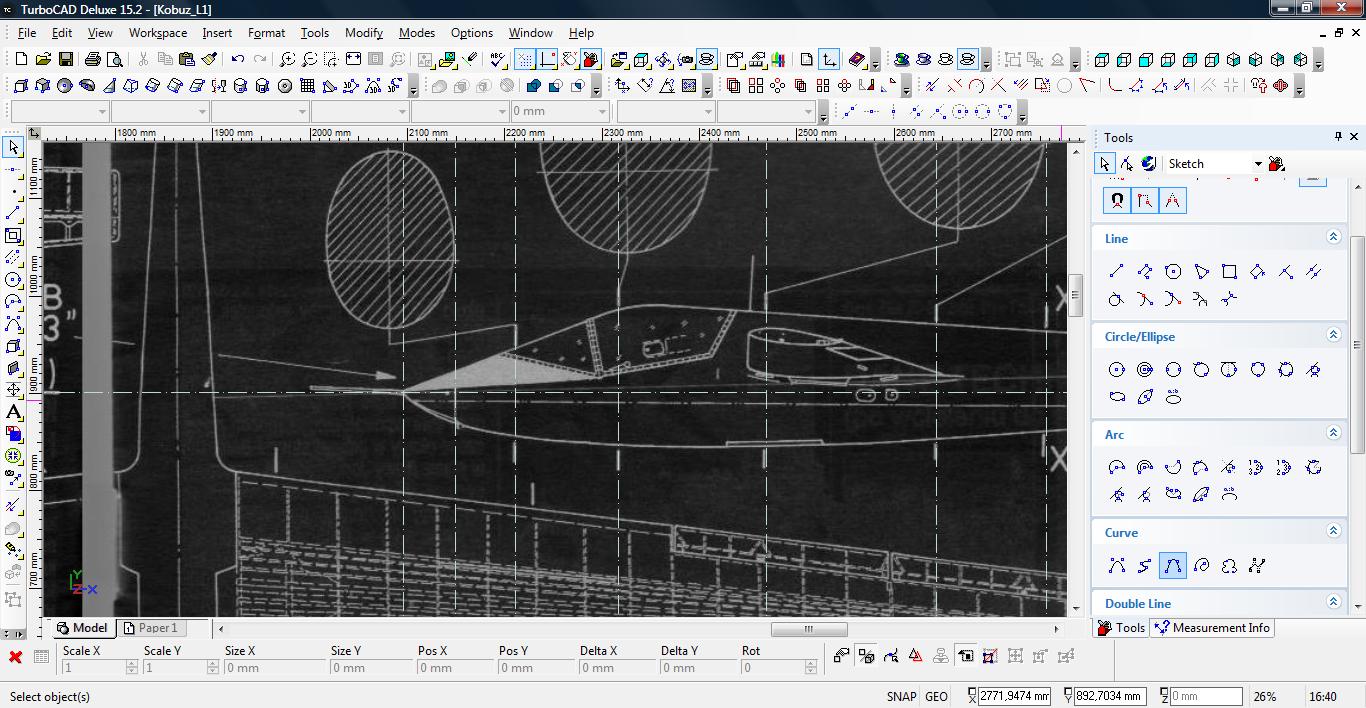Image resolution: width=1366 pixels, height=708 pixels.
Task: Click the Tools palette vertical scrollbar
Action: [1357, 345]
